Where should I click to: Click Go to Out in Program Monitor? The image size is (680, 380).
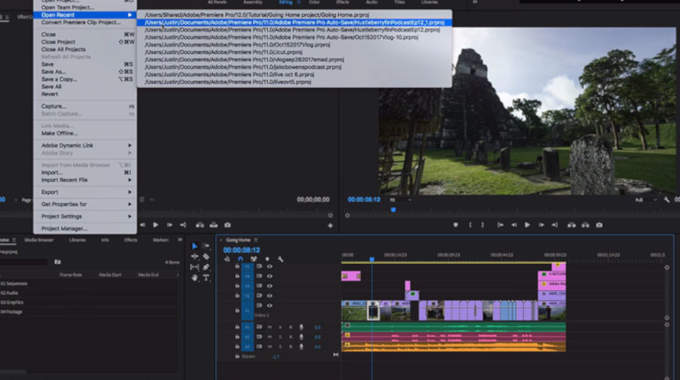point(555,225)
